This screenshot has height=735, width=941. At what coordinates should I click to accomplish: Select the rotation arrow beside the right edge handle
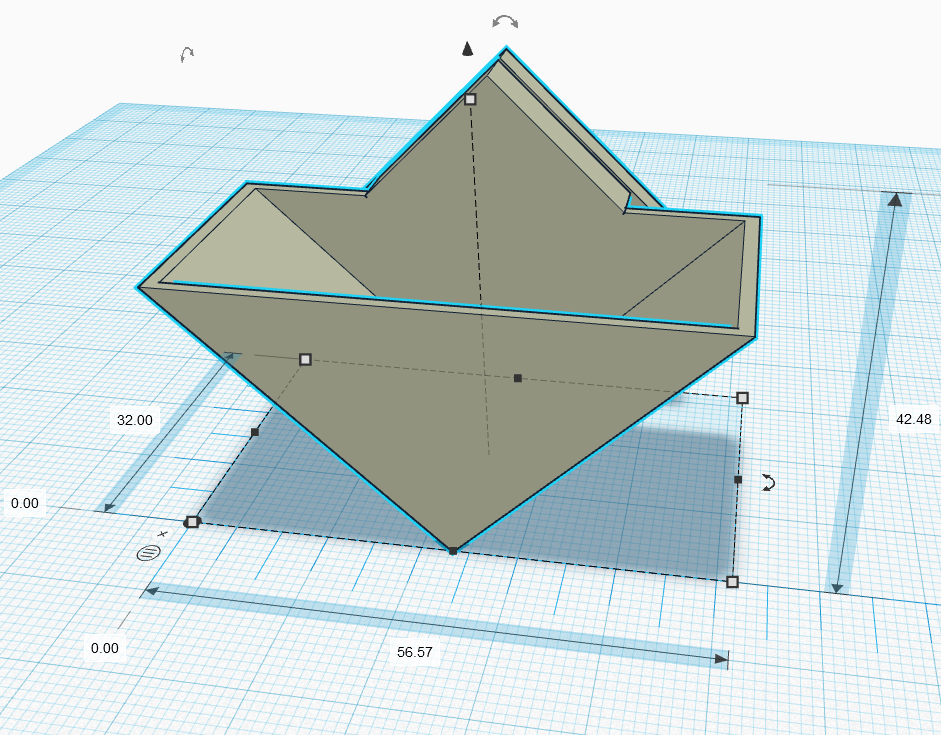tap(769, 482)
